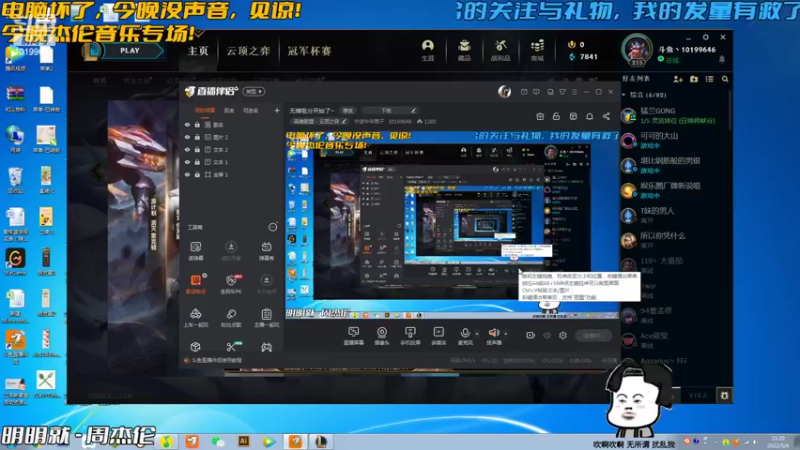The image size is (800, 450).
Task: Click left carousel arrow in League client
Action: pos(97,172)
